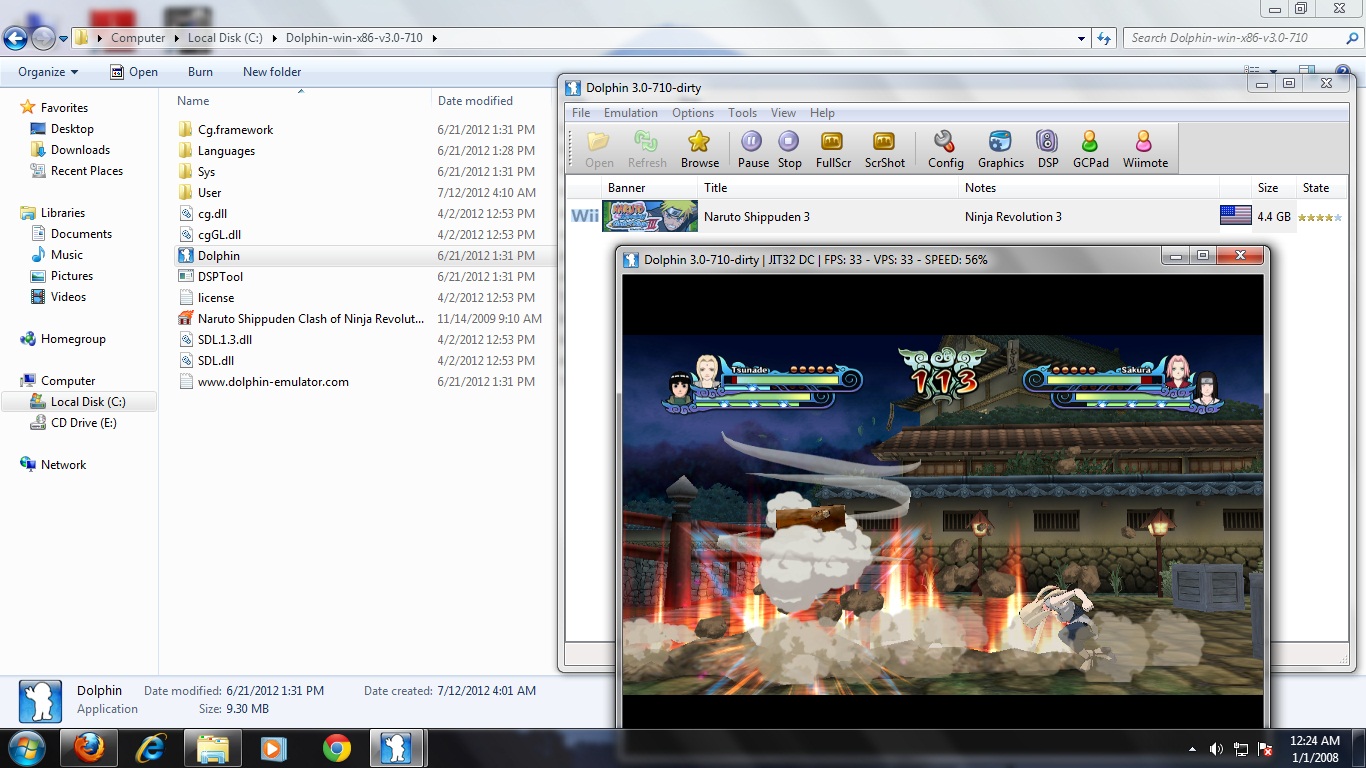Image resolution: width=1366 pixels, height=768 pixels.
Task: Open Music library in sidebar
Action: click(67, 255)
